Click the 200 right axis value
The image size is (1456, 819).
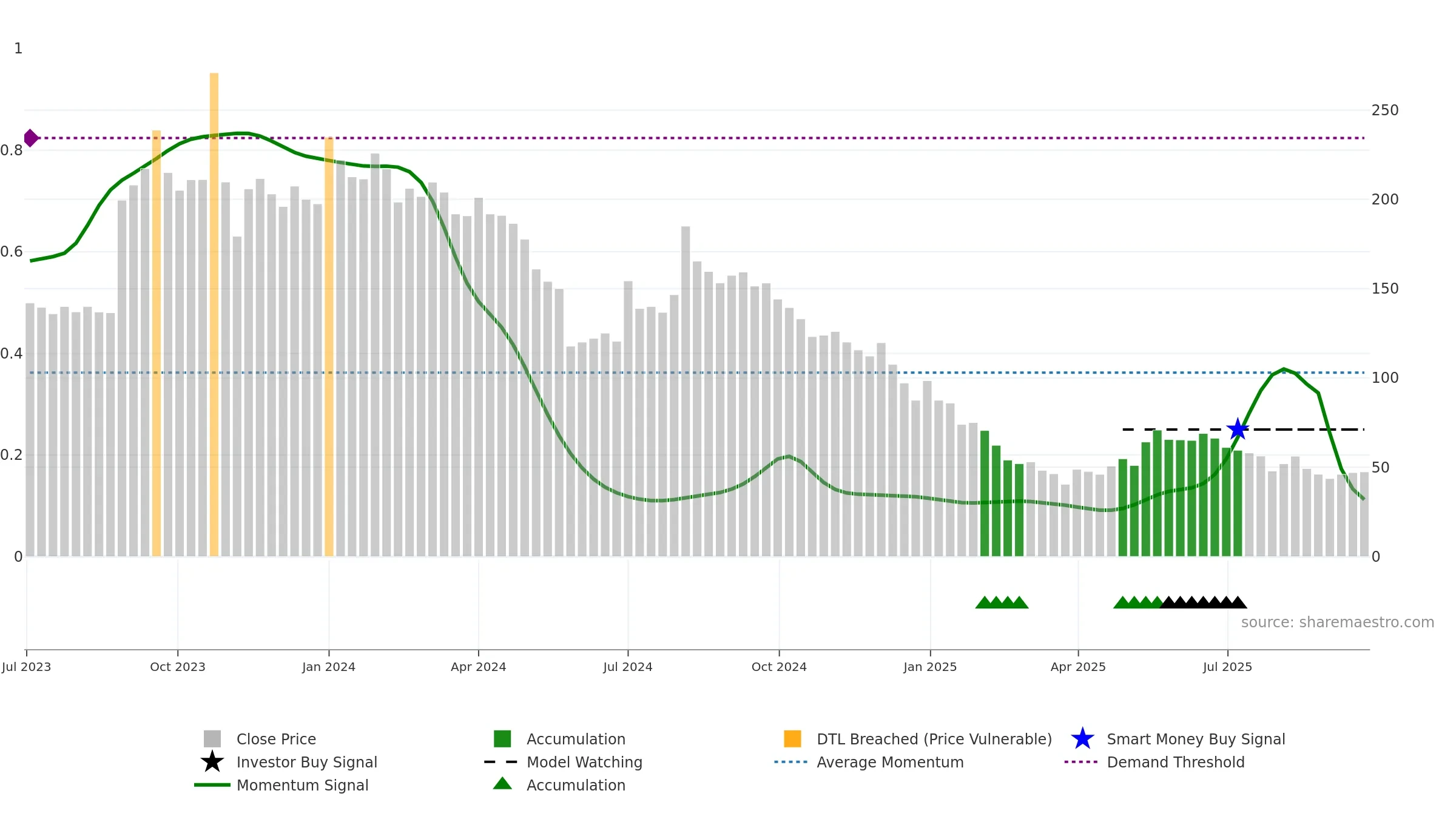point(1385,200)
